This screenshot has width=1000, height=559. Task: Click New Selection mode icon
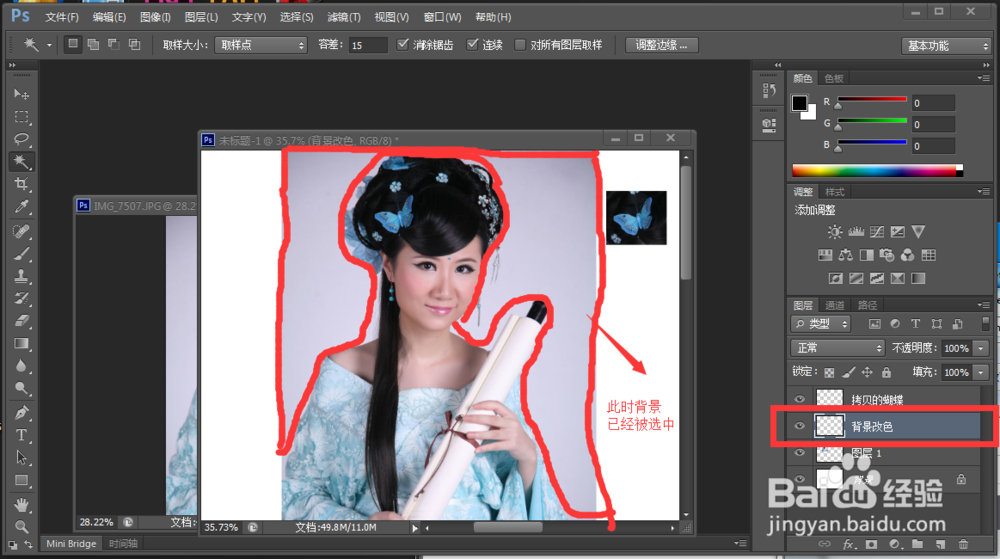click(73, 44)
